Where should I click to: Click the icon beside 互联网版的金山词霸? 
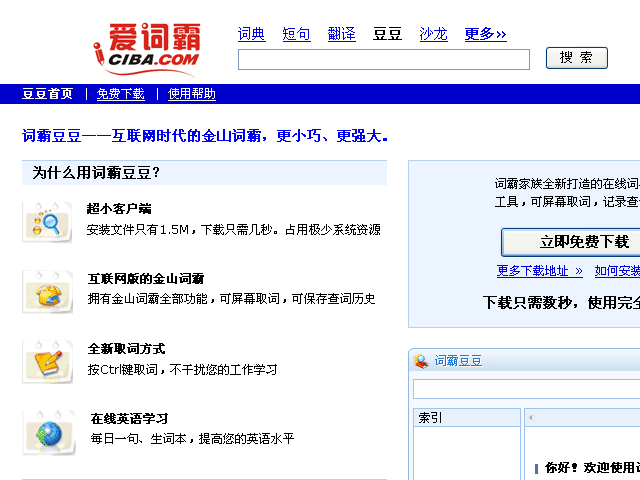click(47, 292)
